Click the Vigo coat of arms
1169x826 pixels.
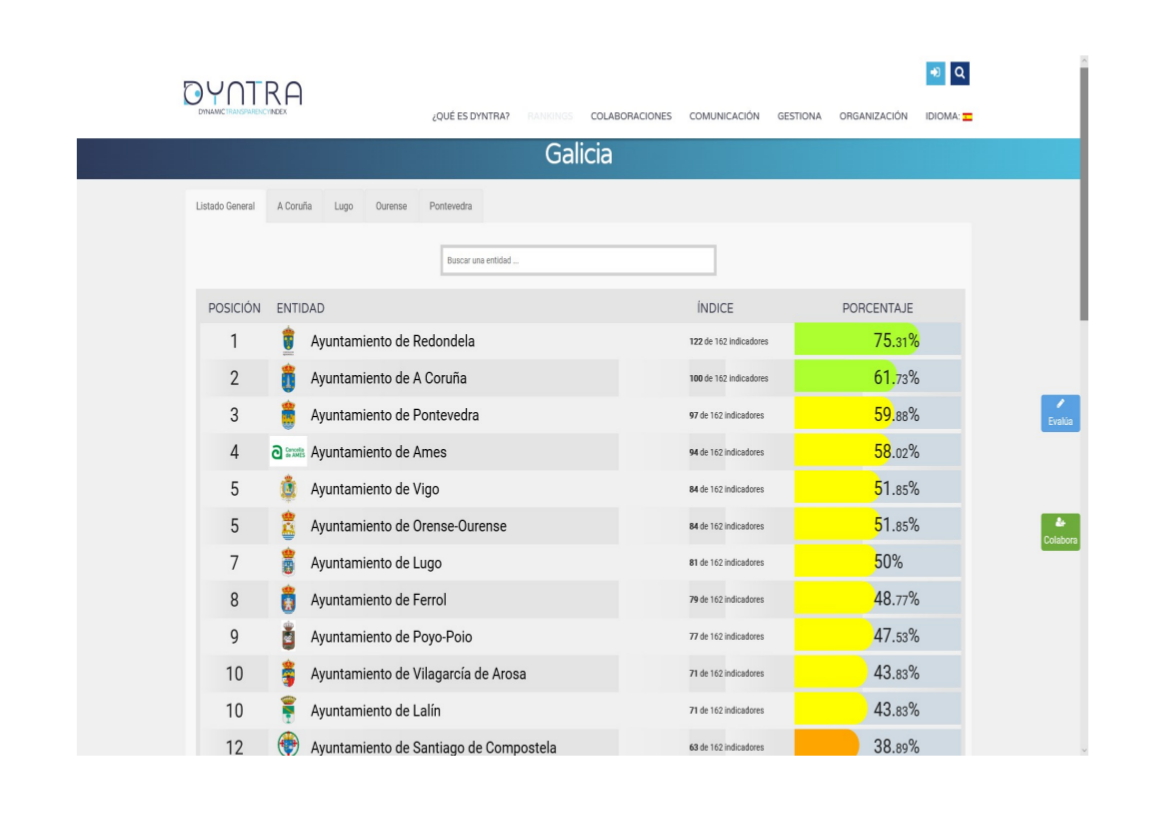288,489
